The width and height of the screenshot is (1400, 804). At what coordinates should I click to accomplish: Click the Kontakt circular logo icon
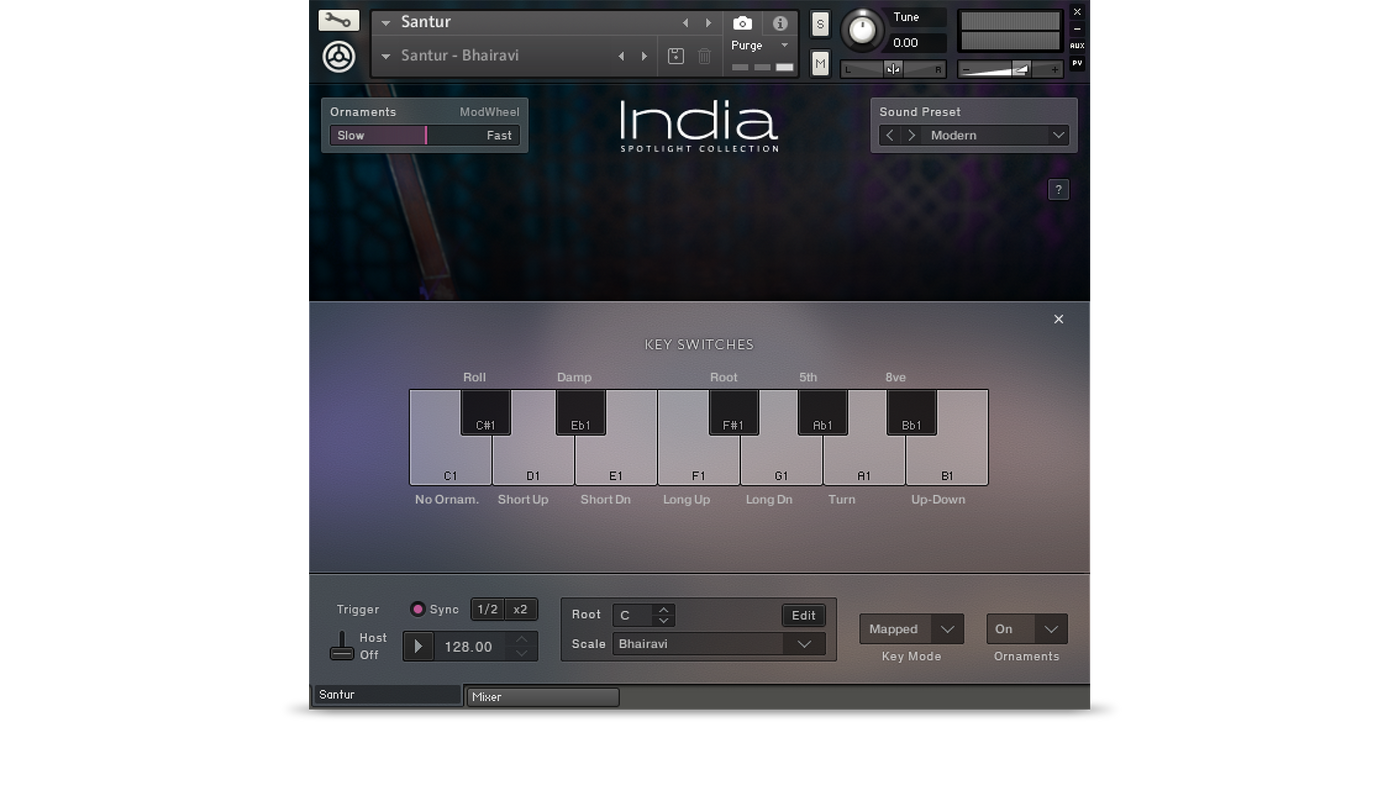(339, 56)
